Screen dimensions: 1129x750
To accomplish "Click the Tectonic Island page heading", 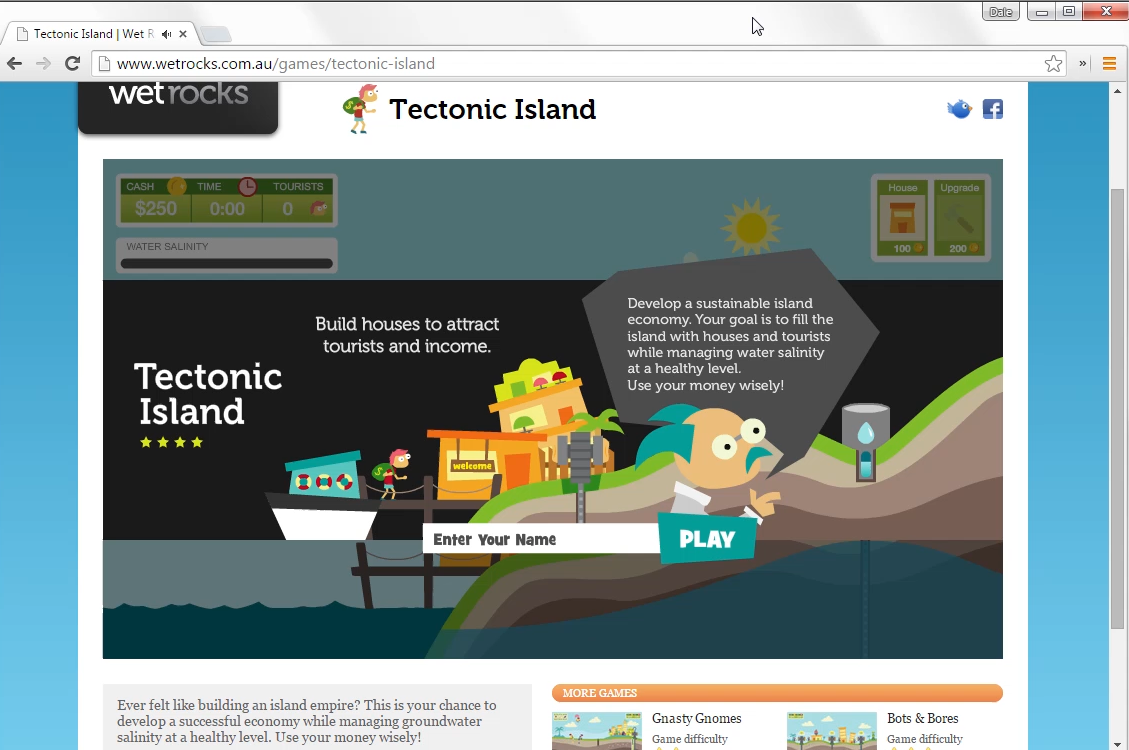I will [492, 109].
